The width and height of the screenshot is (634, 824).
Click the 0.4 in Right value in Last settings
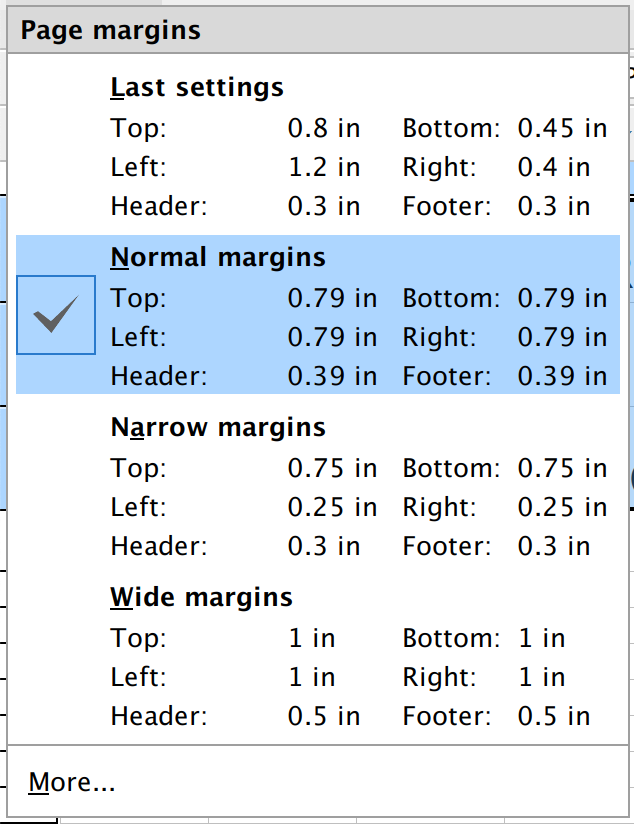tap(554, 167)
